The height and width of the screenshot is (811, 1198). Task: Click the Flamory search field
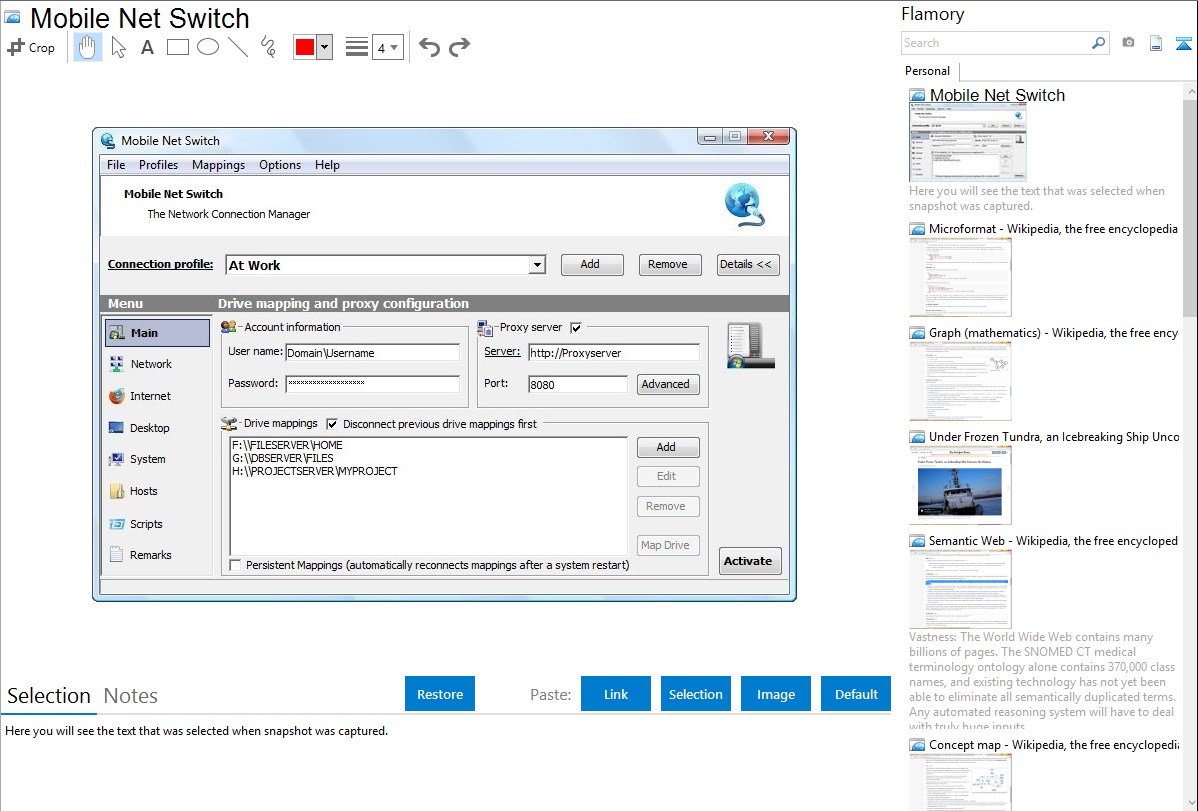pos(996,43)
